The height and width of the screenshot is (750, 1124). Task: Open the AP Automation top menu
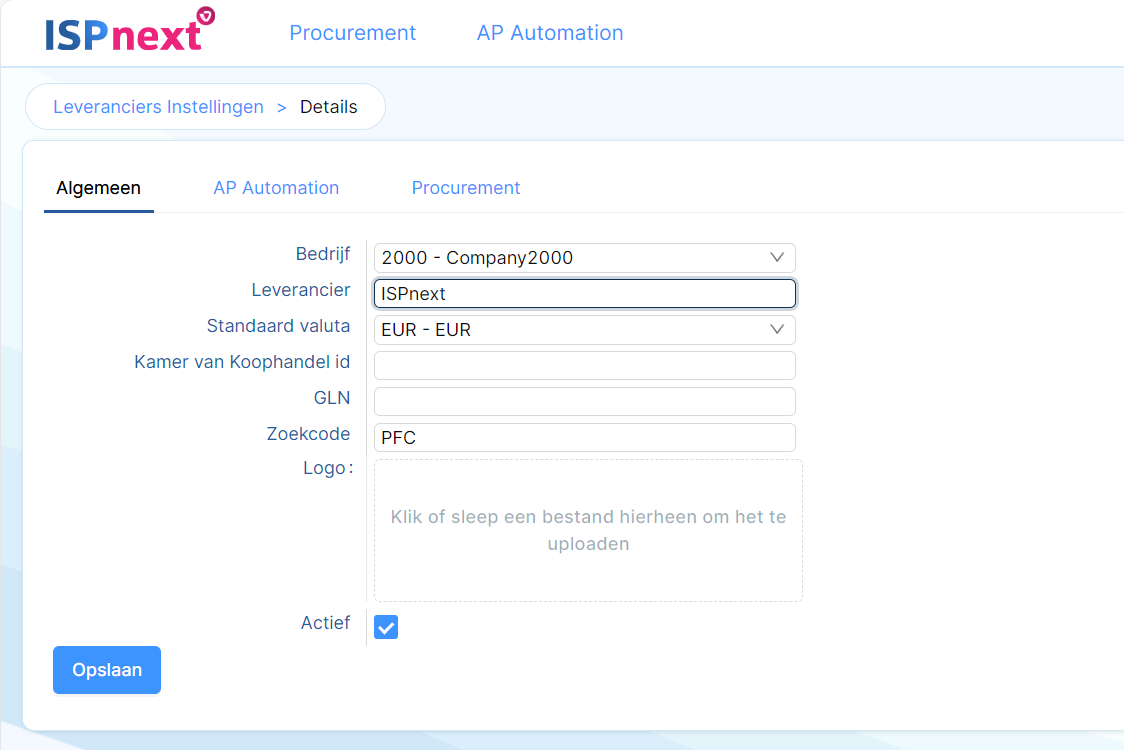pyautogui.click(x=550, y=33)
